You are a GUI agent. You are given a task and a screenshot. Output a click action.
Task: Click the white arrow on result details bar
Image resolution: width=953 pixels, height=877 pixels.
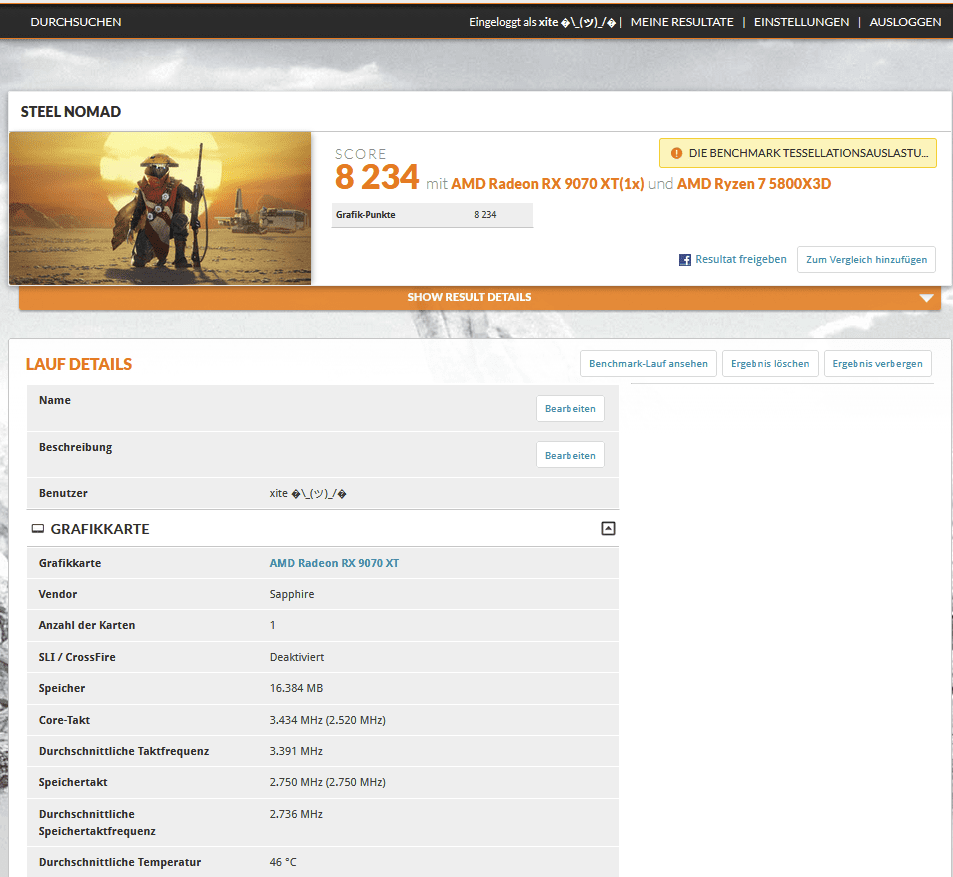[926, 298]
